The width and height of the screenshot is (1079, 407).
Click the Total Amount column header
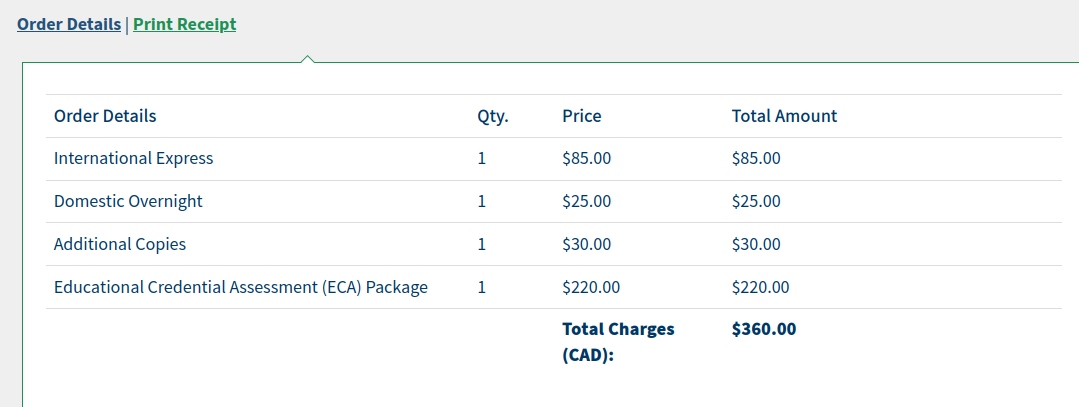[x=784, y=116]
